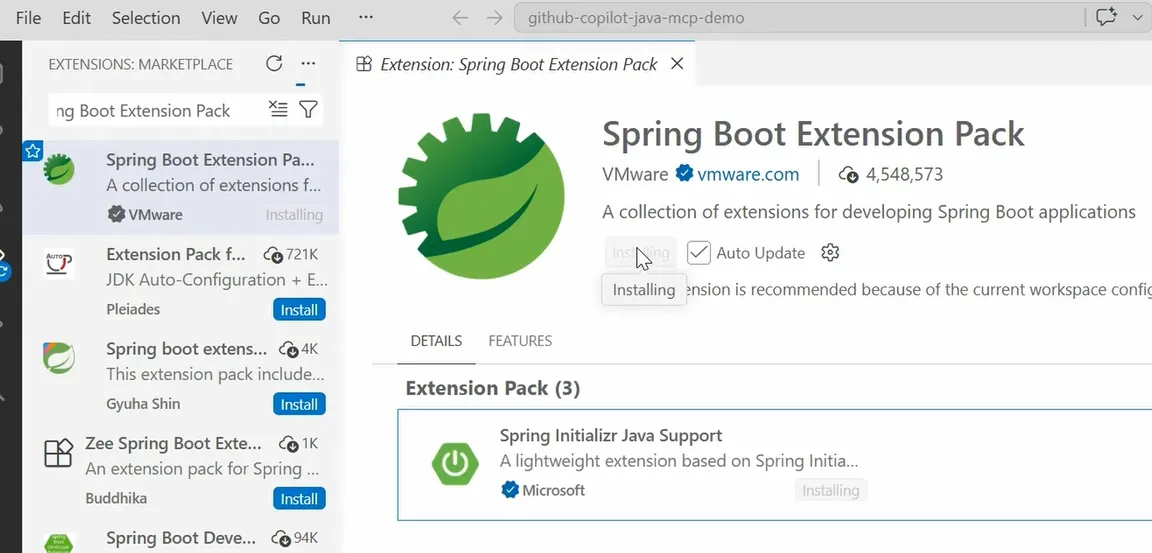
Task: Click the Pleiades Extension Pack list icon
Action: (x=59, y=263)
